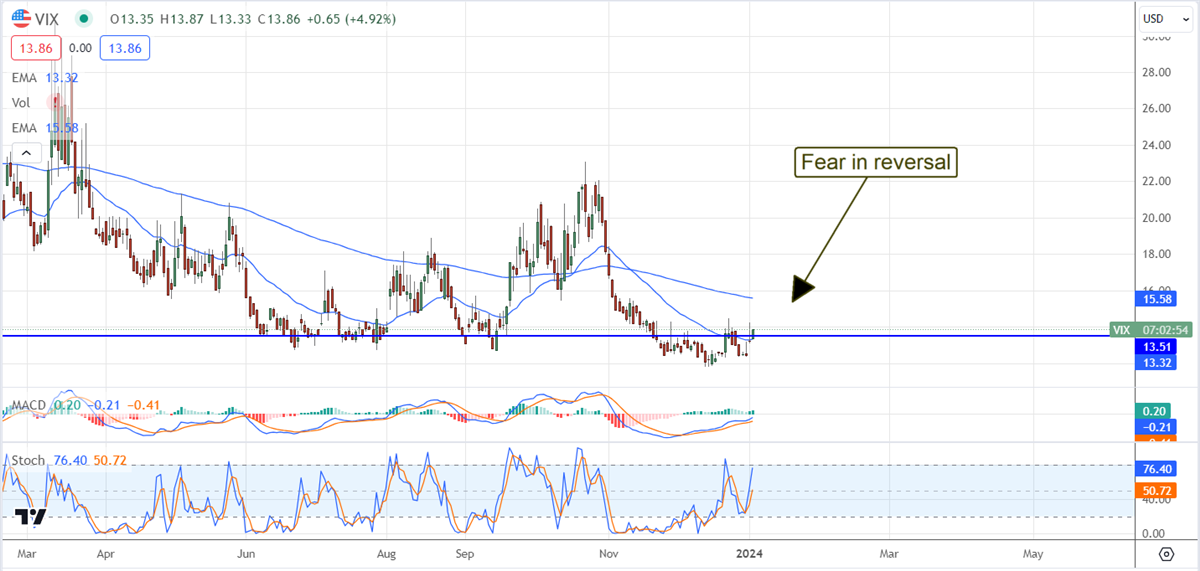The height and width of the screenshot is (571, 1200).
Task: Select the EMA 15.58 indicator legend
Action: tap(27, 127)
